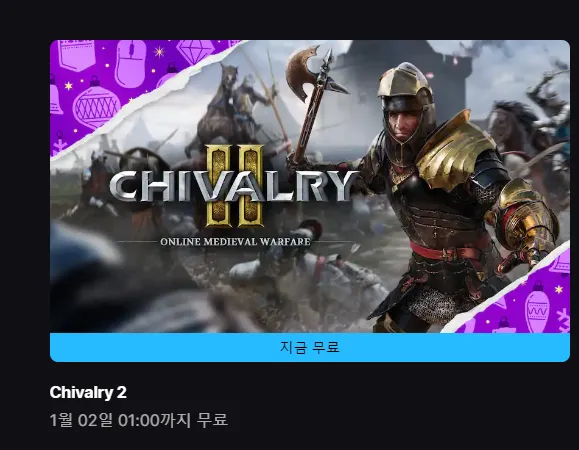
Task: Click the '지금 무료' blue banner
Action: click(x=310, y=347)
